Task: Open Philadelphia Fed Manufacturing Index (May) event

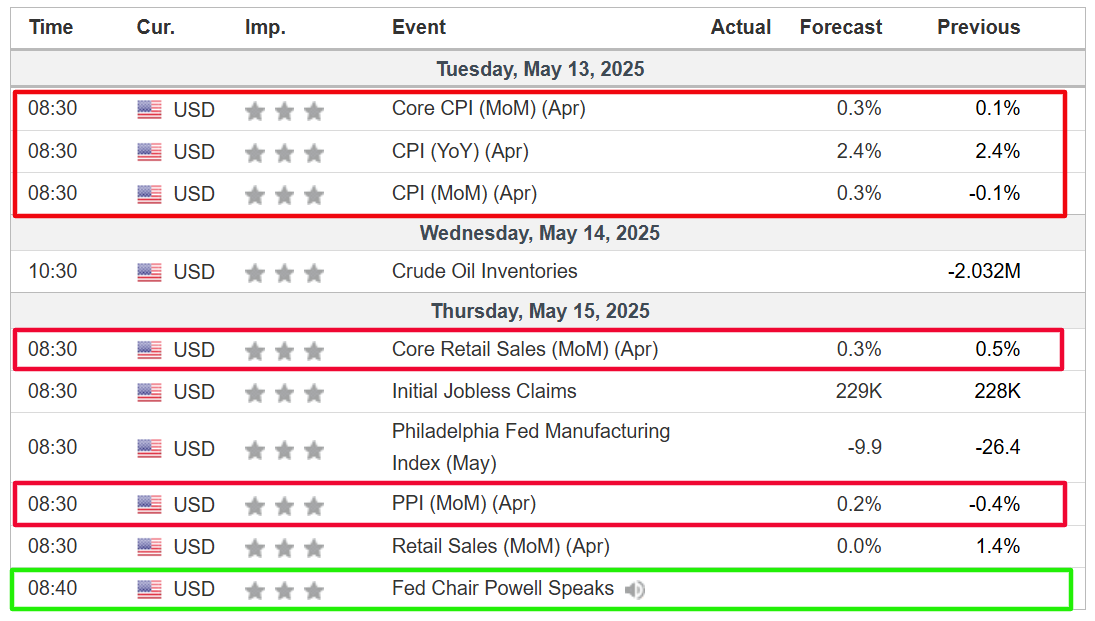Action: coord(531,447)
